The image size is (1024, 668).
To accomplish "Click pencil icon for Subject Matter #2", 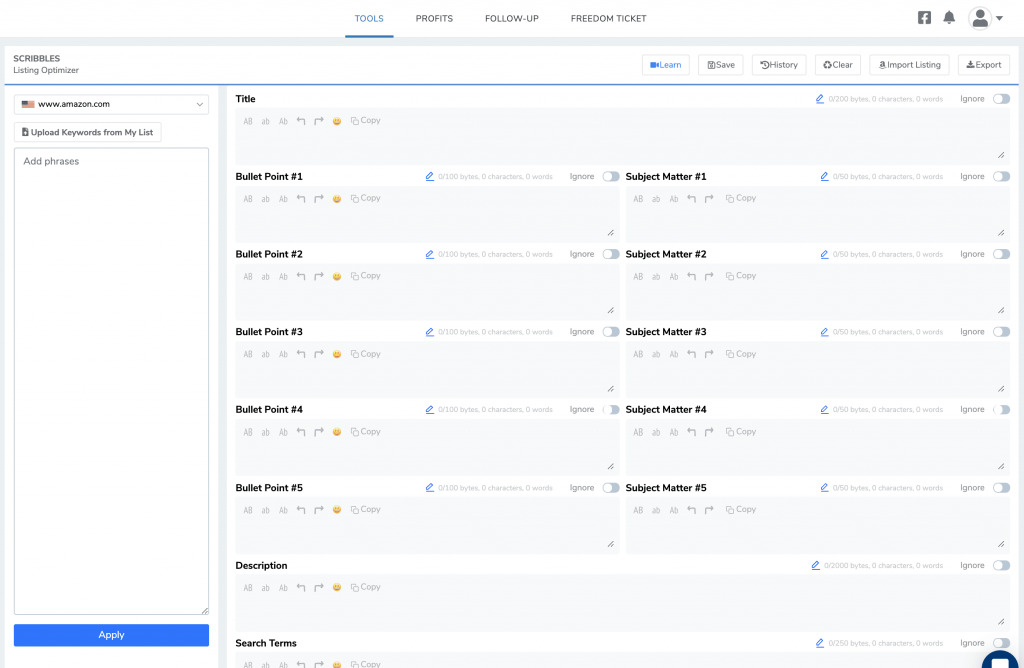I will [x=824, y=255].
